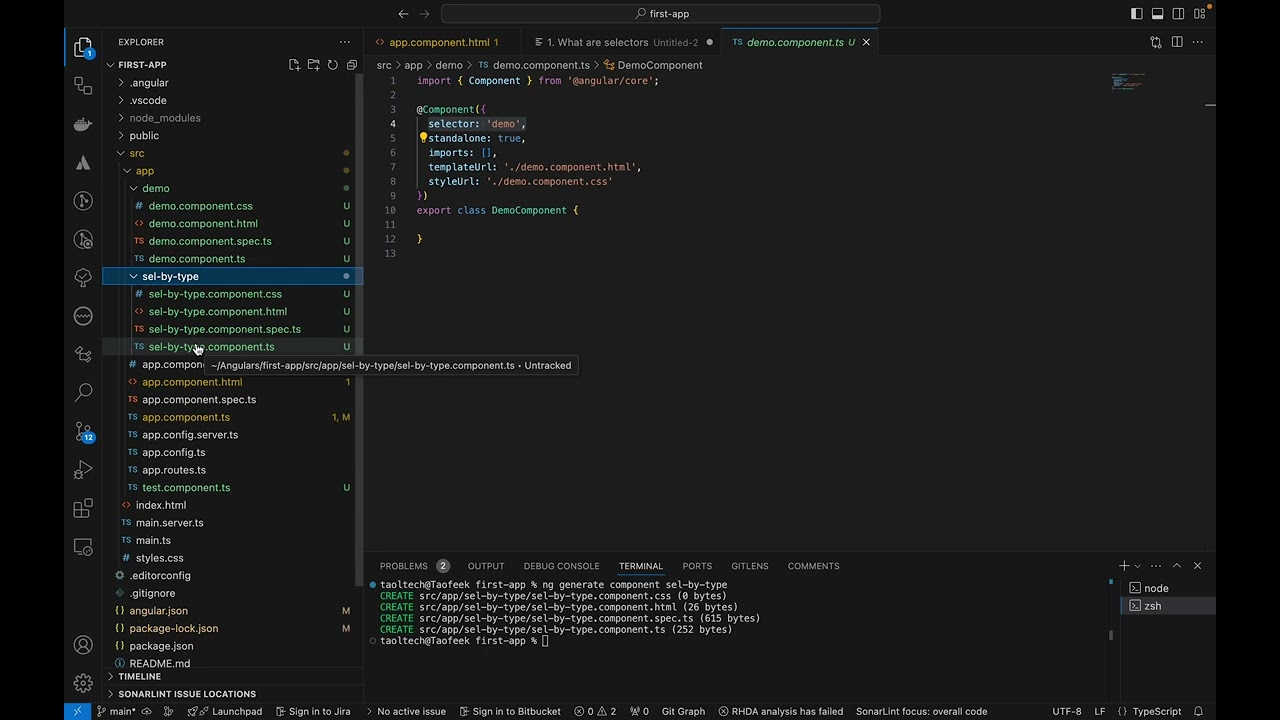The image size is (1280, 720).
Task: Click the command center search field first-app
Action: 661,14
